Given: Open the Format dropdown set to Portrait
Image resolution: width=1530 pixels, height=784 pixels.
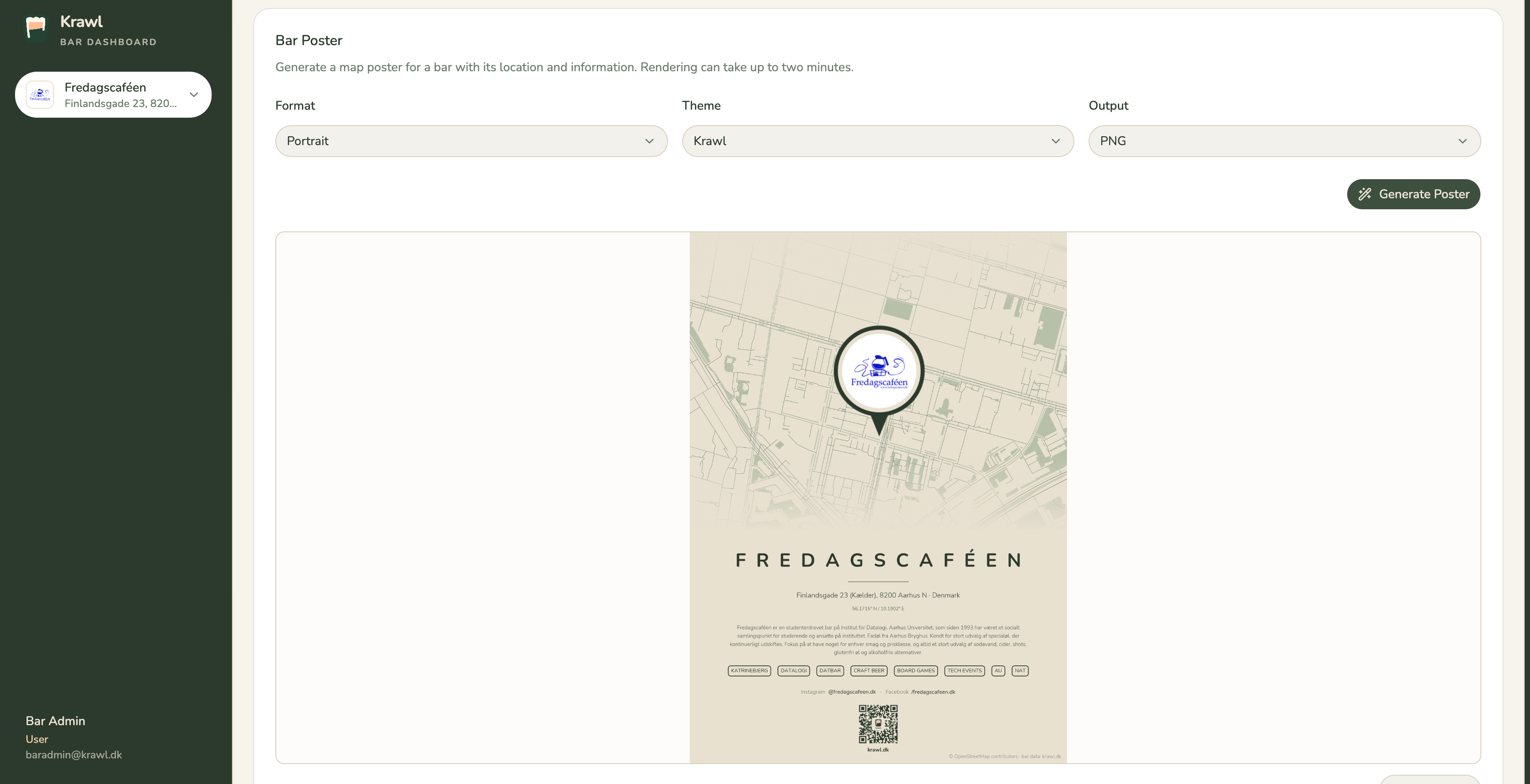Looking at the screenshot, I should 471,141.
